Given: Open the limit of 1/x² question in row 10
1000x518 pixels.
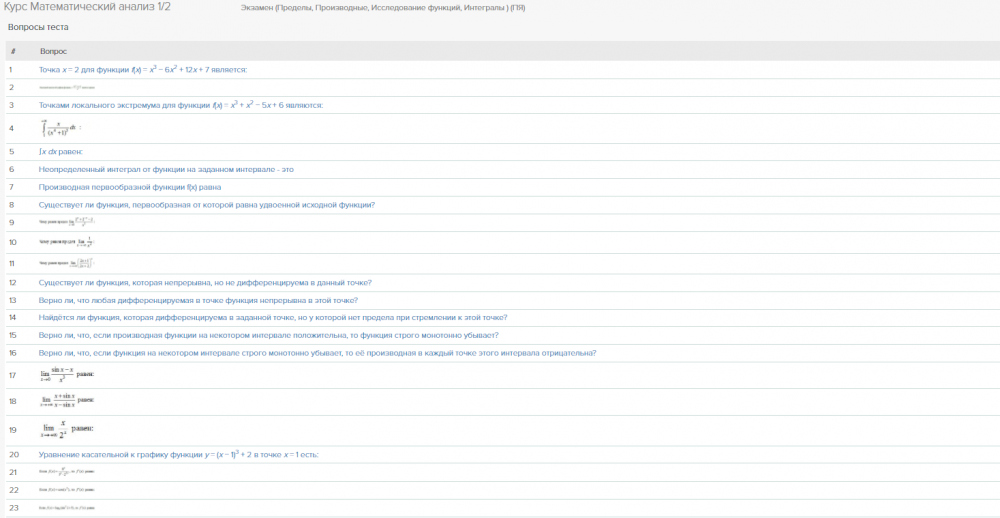Looking at the screenshot, I should pos(67,242).
